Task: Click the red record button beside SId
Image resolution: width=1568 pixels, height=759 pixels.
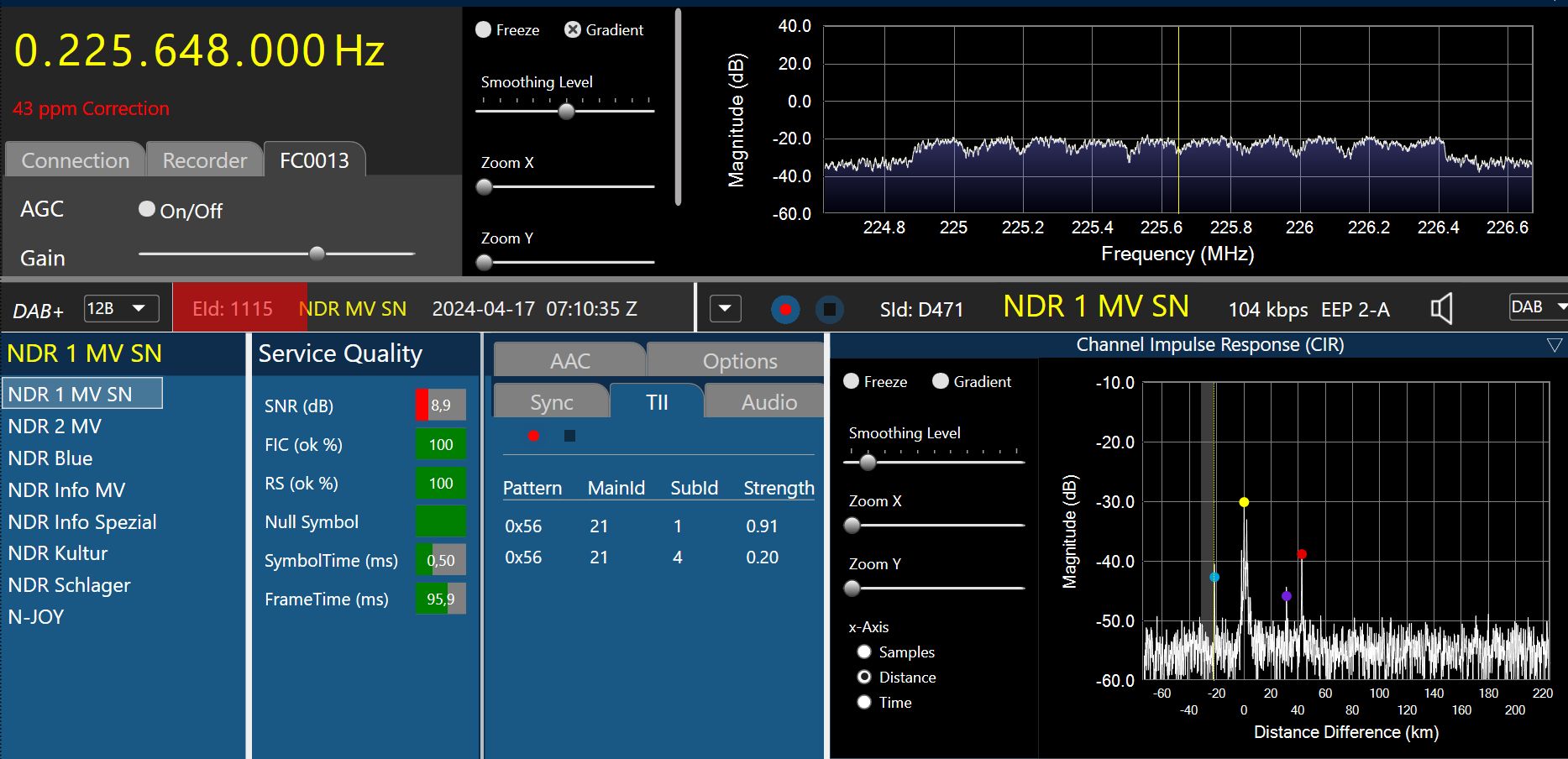Action: pyautogui.click(x=785, y=310)
